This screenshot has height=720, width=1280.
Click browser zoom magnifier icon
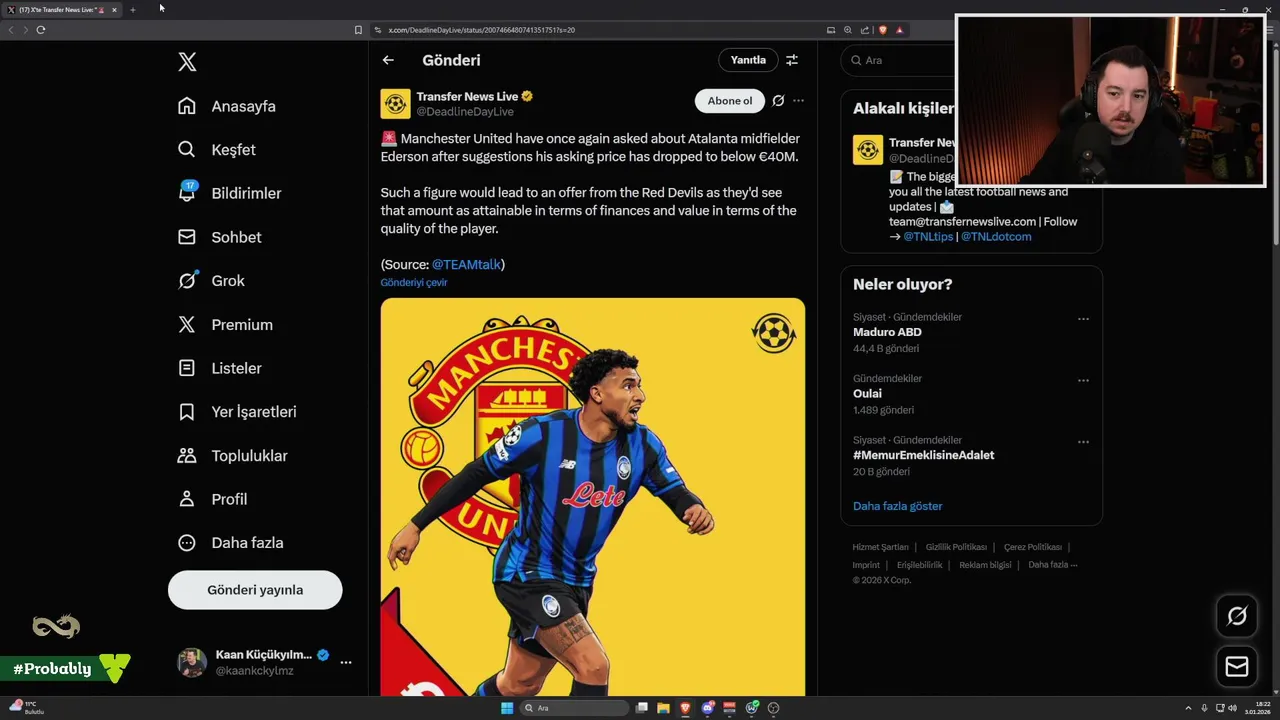tap(848, 30)
